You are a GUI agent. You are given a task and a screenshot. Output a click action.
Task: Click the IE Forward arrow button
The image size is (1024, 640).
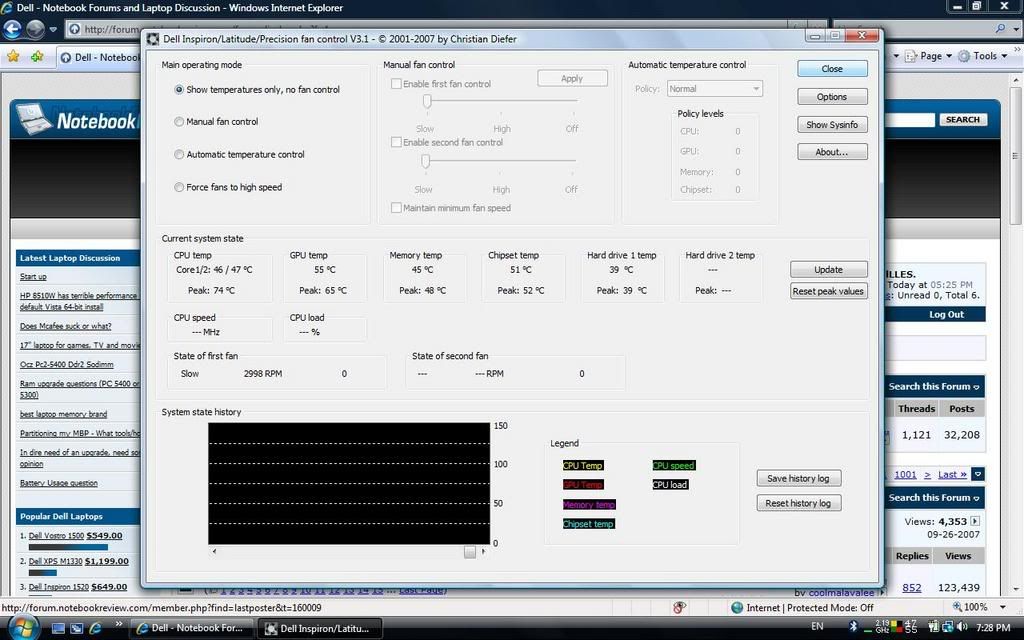click(x=35, y=29)
